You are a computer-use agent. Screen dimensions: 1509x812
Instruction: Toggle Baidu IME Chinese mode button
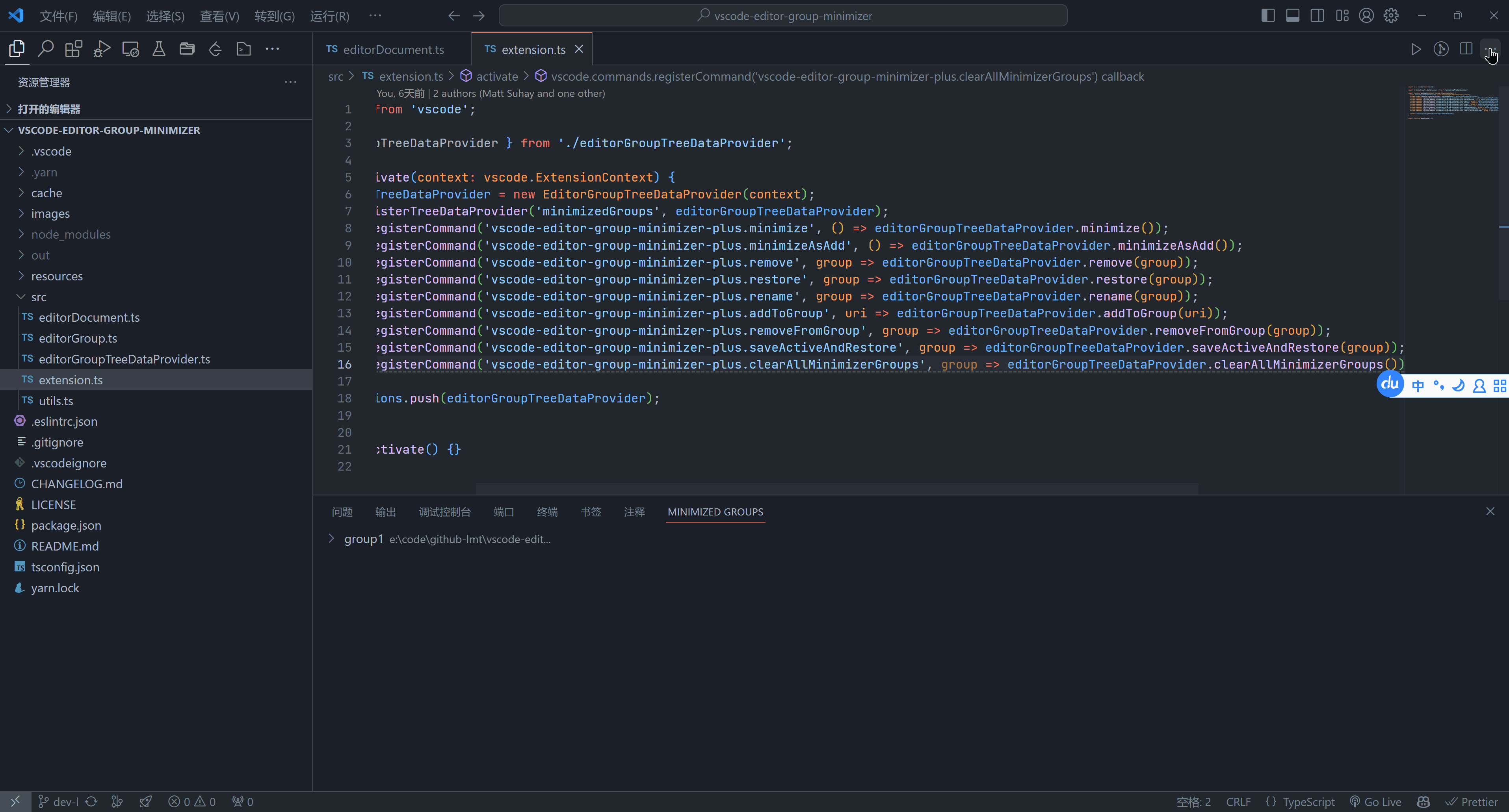[1418, 386]
